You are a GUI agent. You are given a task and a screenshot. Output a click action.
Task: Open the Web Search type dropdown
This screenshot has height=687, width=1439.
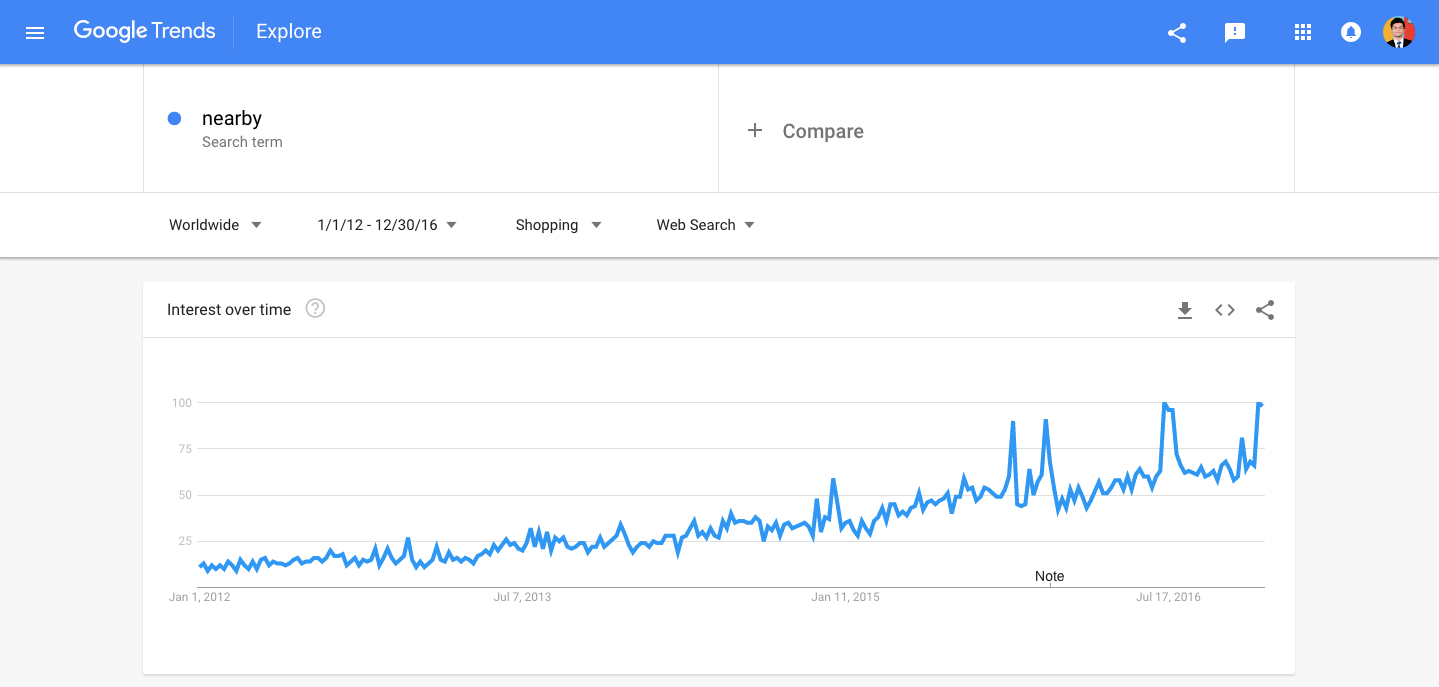(705, 225)
